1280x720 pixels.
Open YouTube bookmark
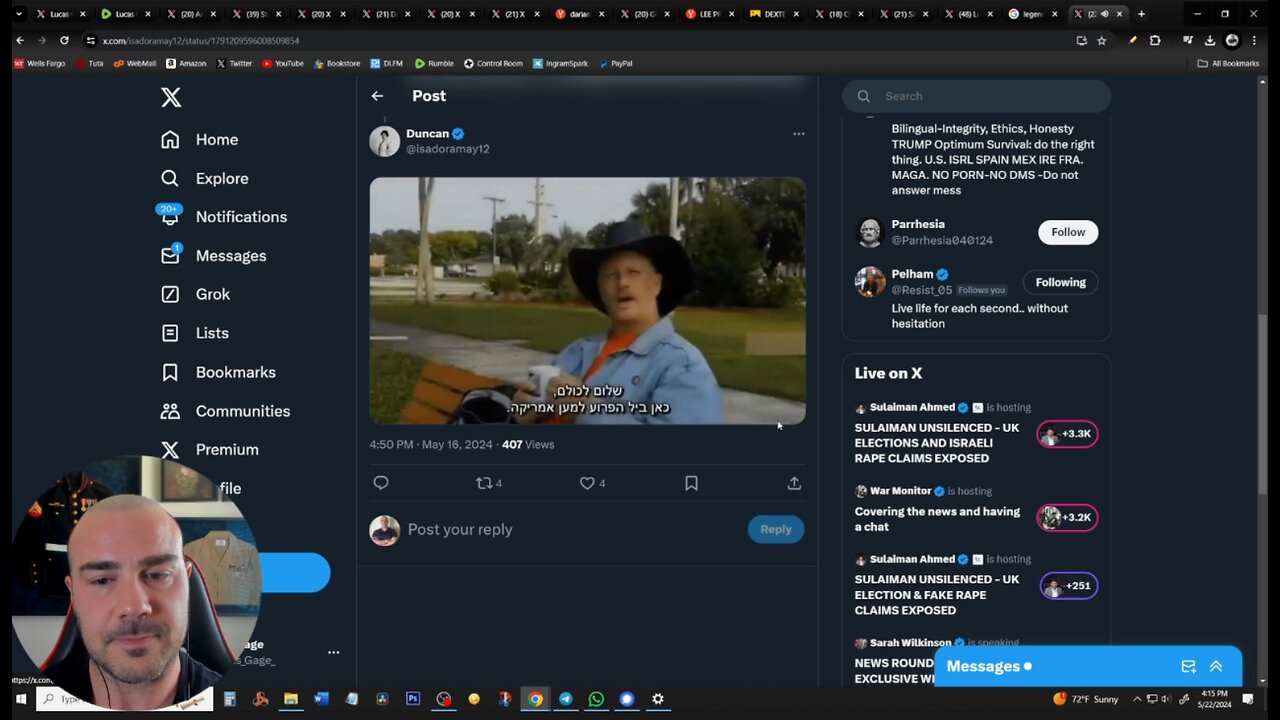pyautogui.click(x=283, y=63)
